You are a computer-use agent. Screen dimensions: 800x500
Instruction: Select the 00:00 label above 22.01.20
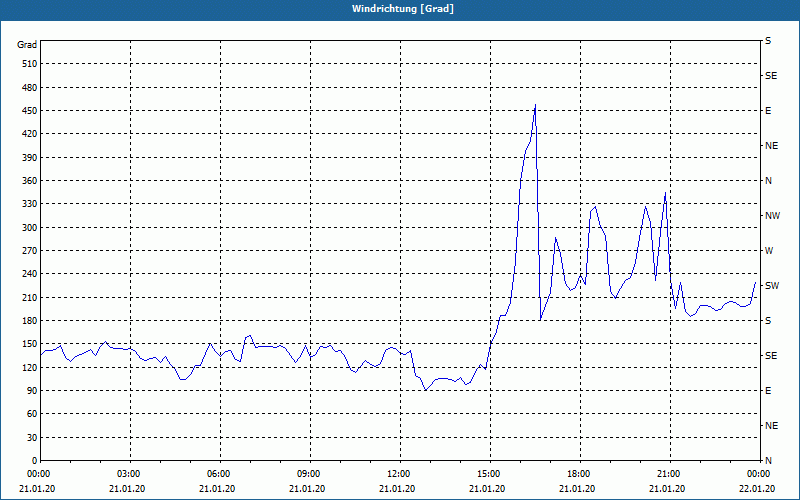(x=759, y=473)
